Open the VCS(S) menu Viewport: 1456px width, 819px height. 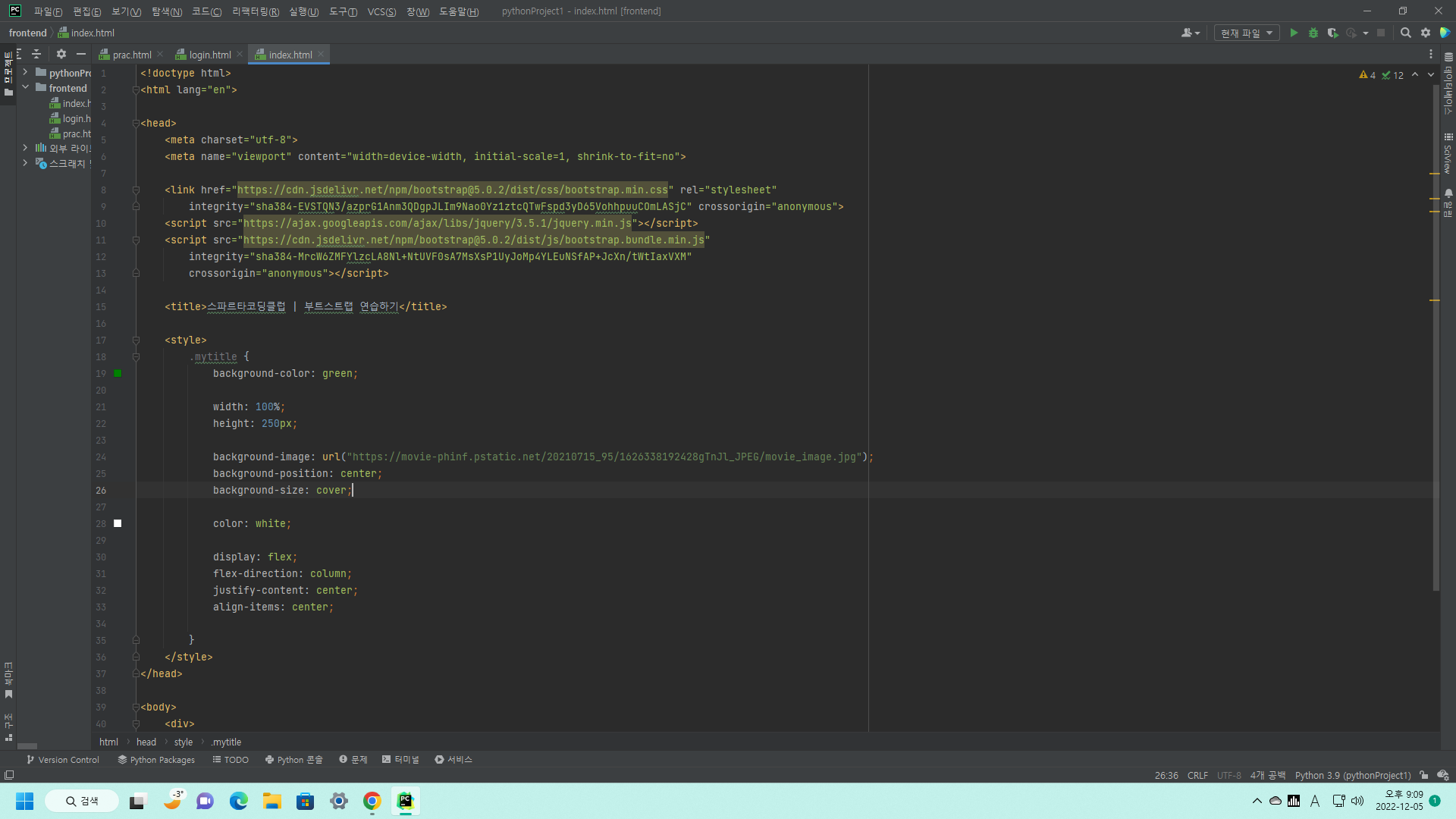(x=381, y=11)
